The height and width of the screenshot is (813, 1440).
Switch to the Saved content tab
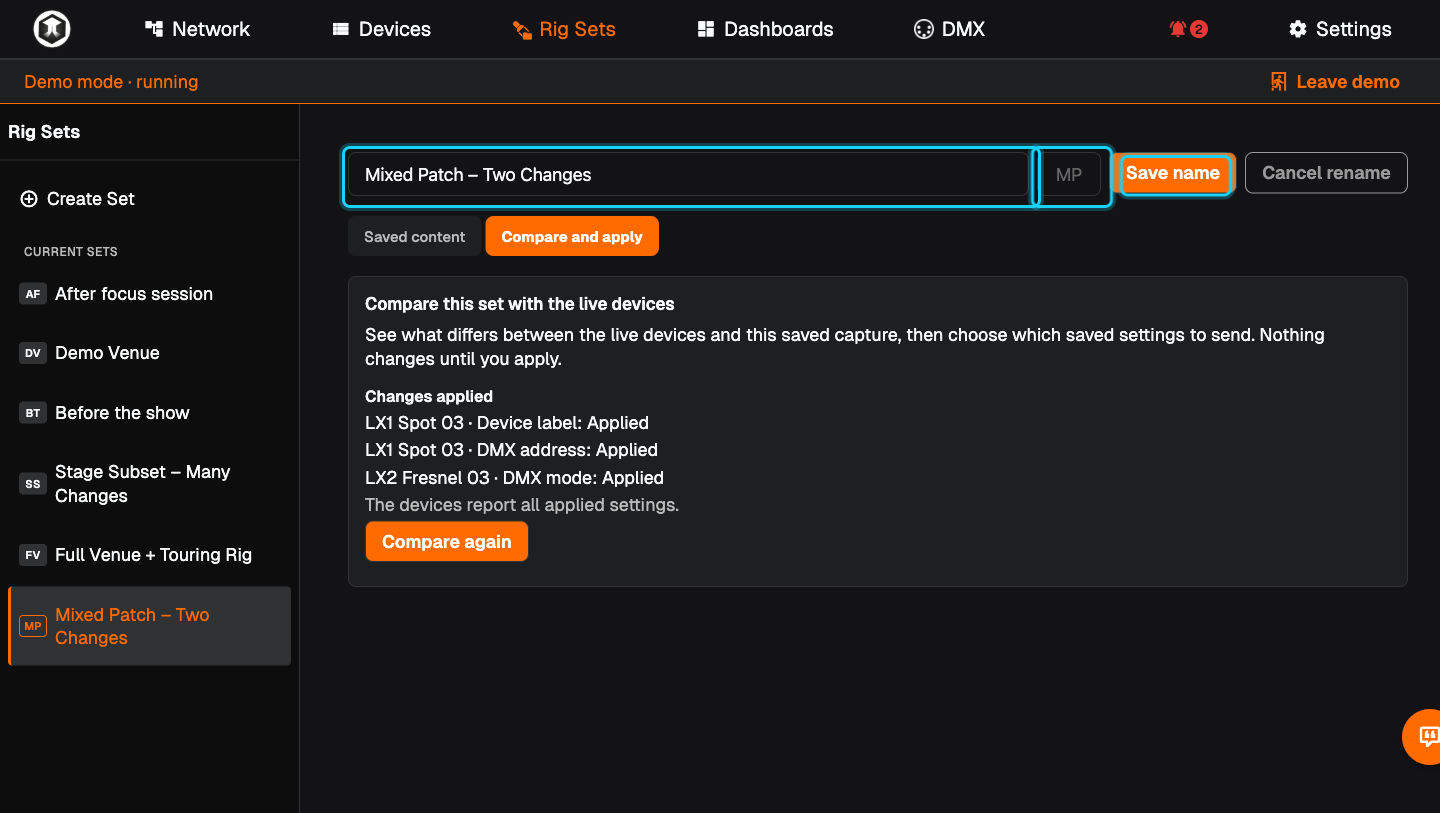414,237
